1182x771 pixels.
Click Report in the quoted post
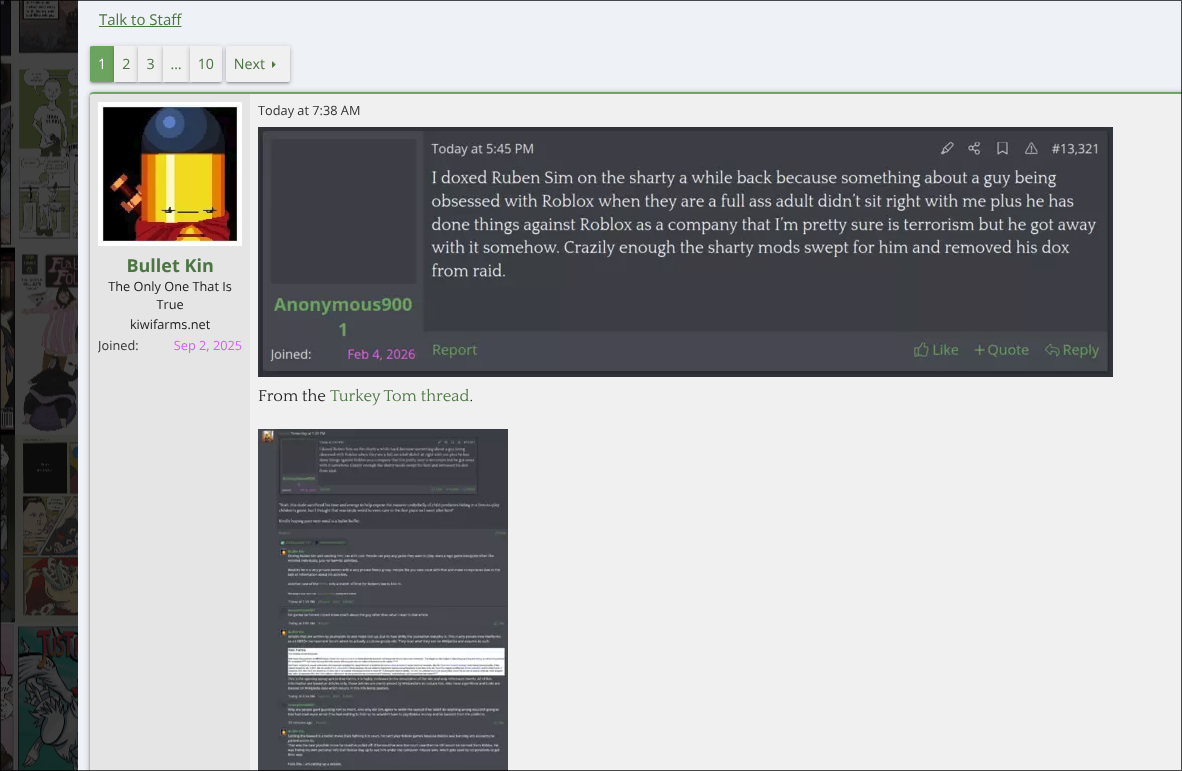tap(455, 350)
